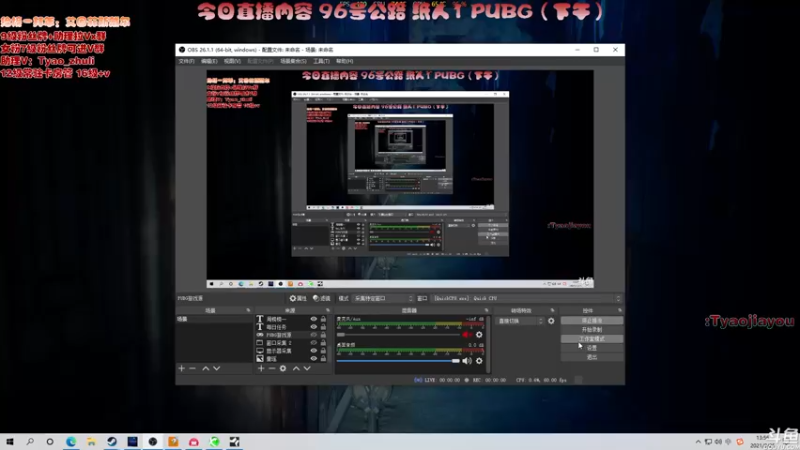
Task: Click the mixer panel vertical scrollbar
Action: (488, 344)
